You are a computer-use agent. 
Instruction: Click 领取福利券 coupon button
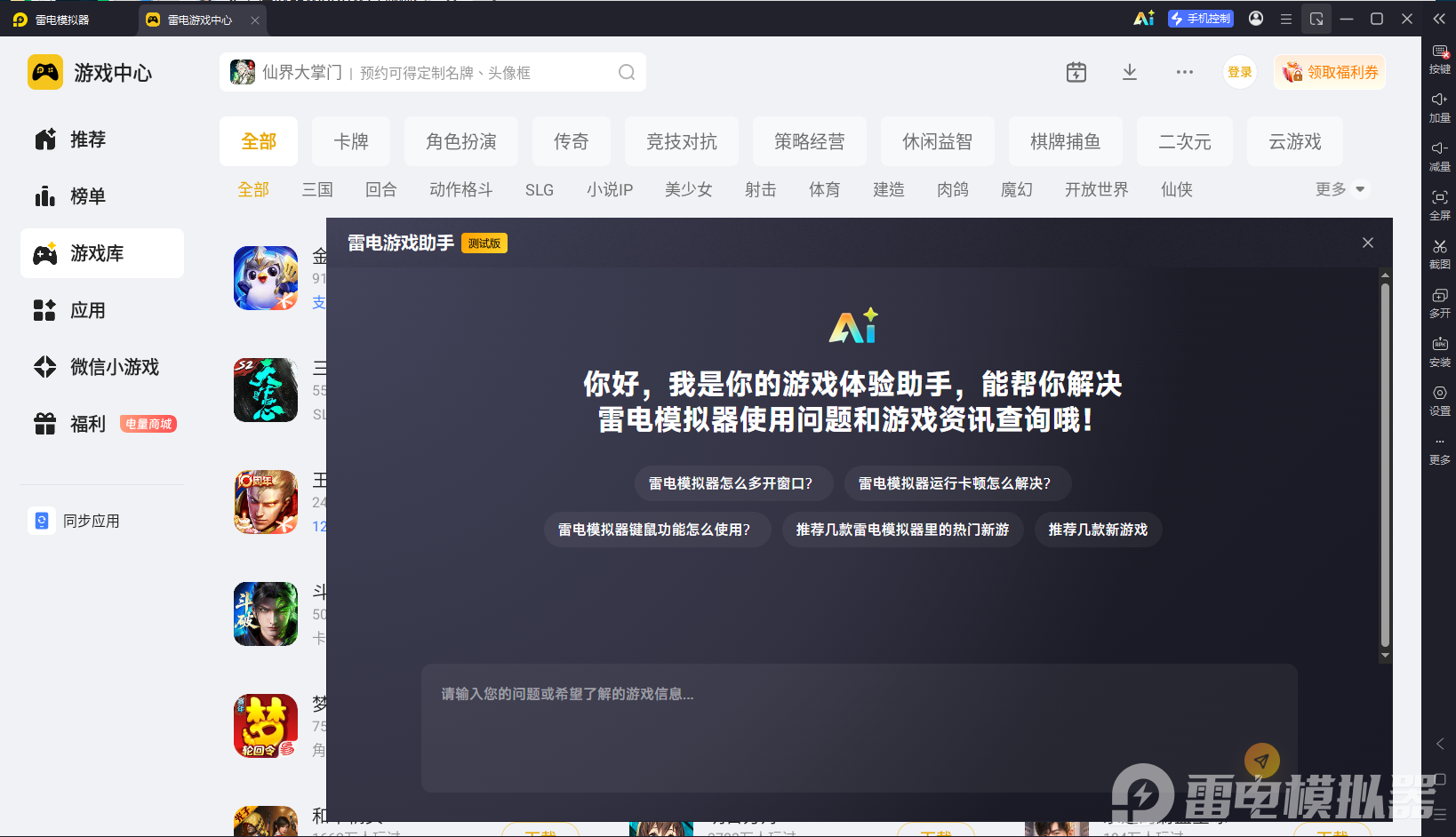1330,72
